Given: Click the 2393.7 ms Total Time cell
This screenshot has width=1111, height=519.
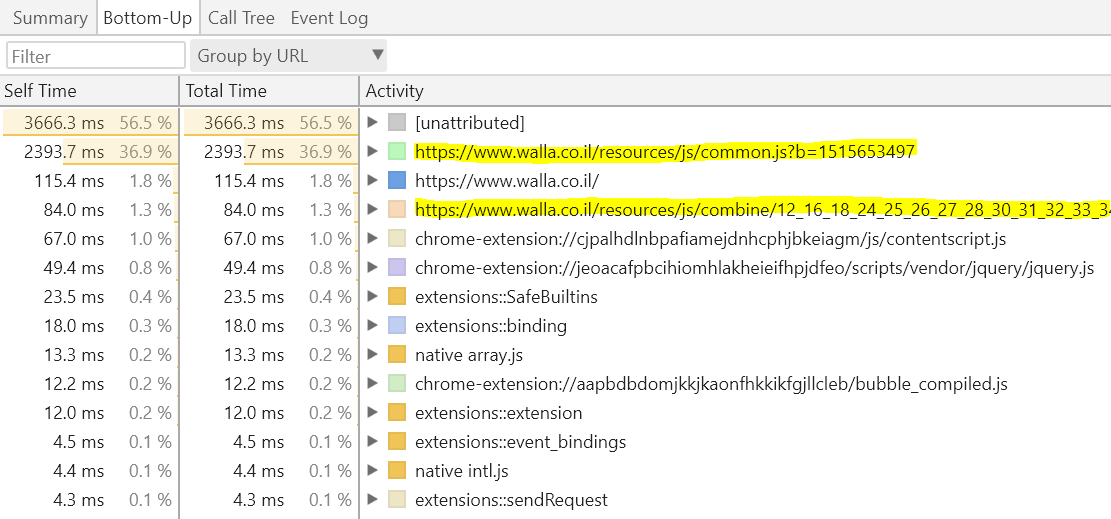Looking at the screenshot, I should 269,152.
